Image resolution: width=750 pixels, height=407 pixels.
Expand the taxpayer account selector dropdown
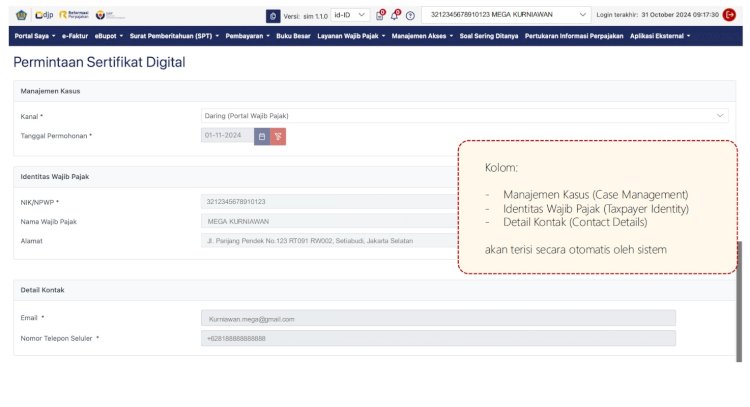point(507,15)
